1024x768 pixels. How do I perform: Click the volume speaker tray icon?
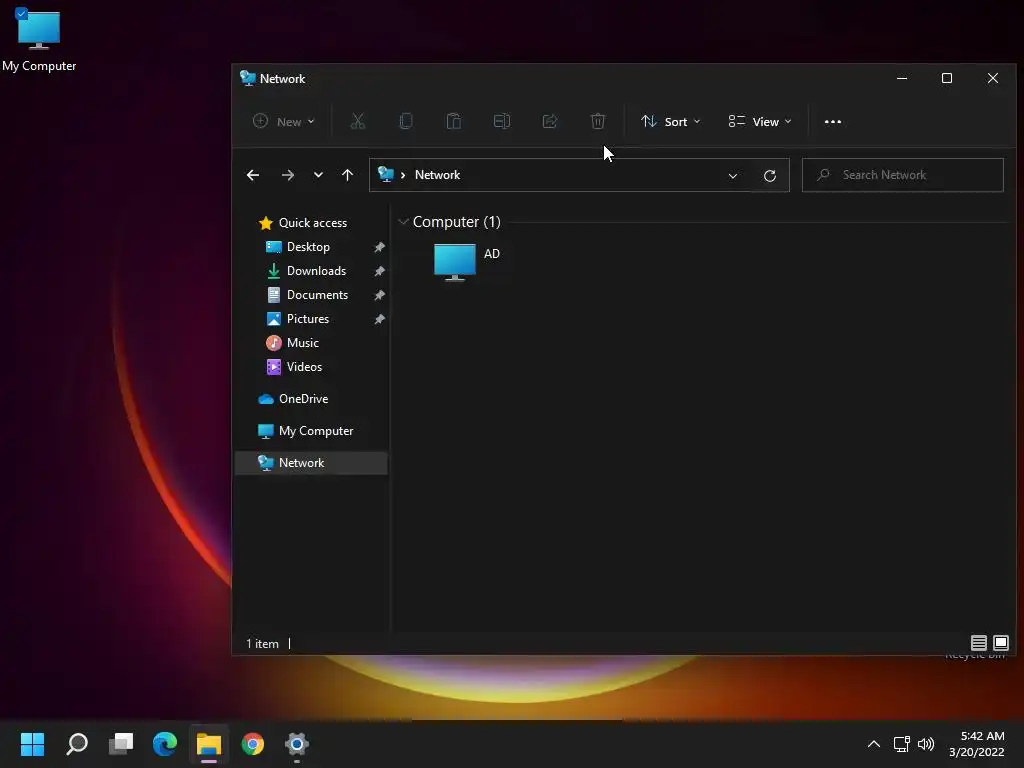click(926, 744)
